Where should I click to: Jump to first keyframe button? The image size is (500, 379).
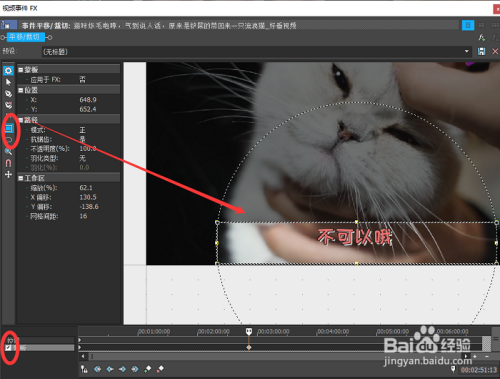[97, 369]
